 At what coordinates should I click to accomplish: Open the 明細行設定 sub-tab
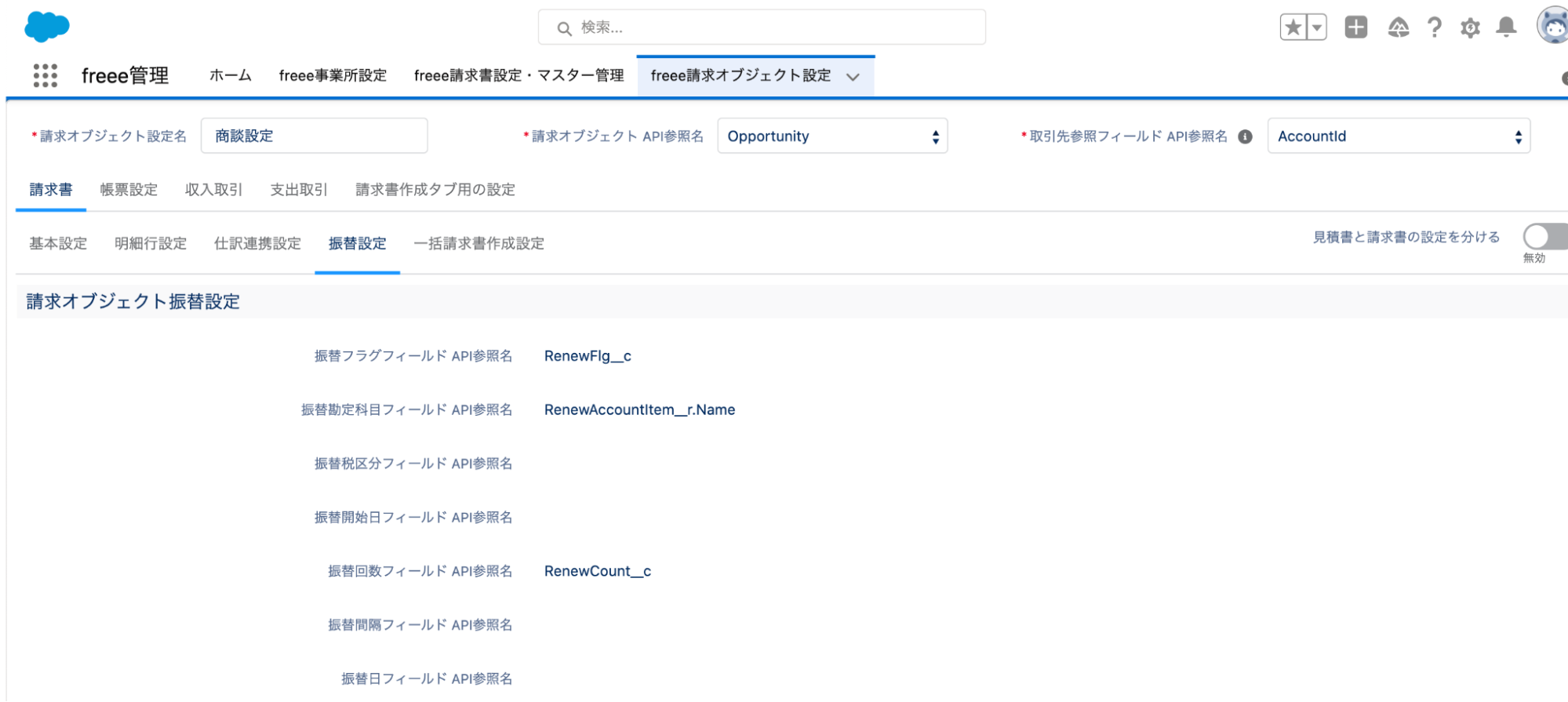[151, 243]
